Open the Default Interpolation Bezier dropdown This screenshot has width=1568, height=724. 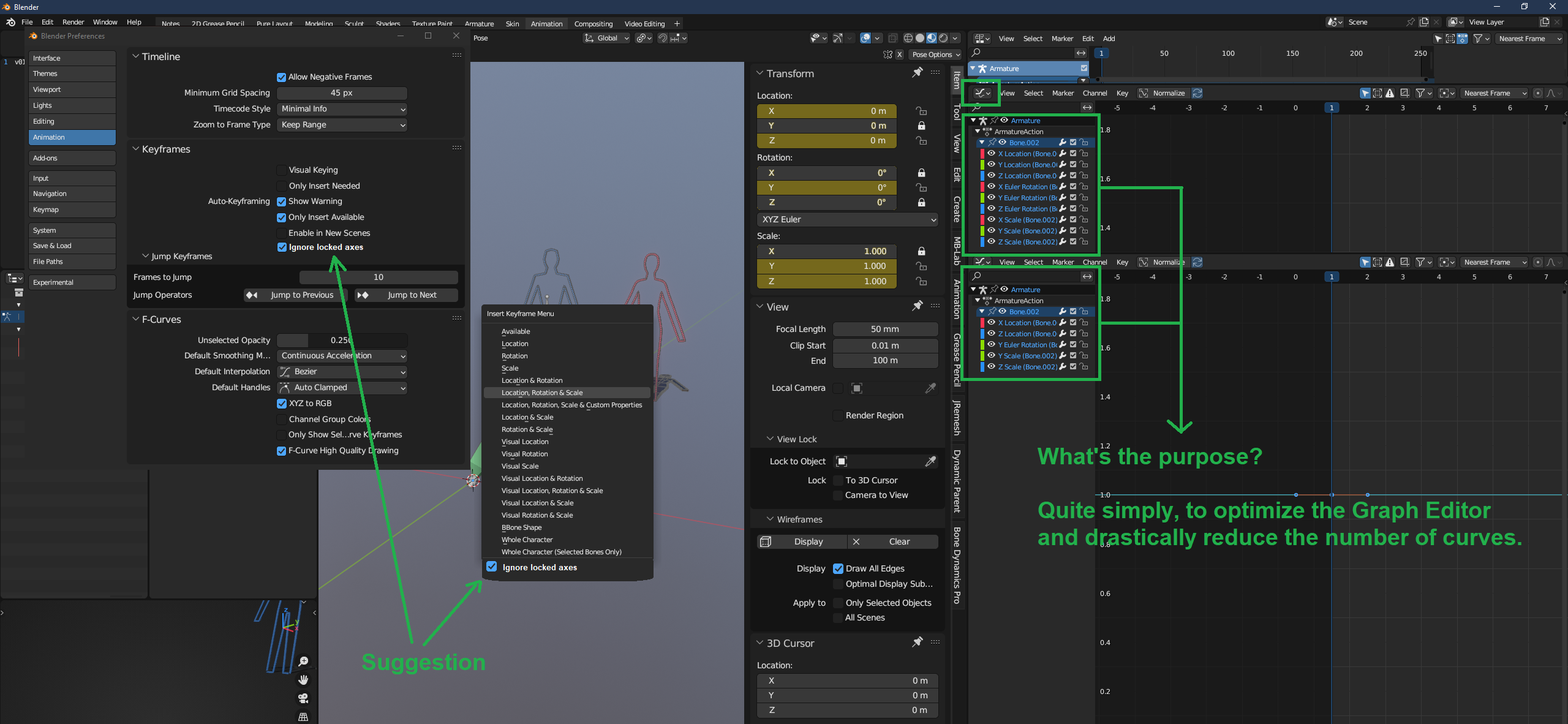pyautogui.click(x=342, y=372)
